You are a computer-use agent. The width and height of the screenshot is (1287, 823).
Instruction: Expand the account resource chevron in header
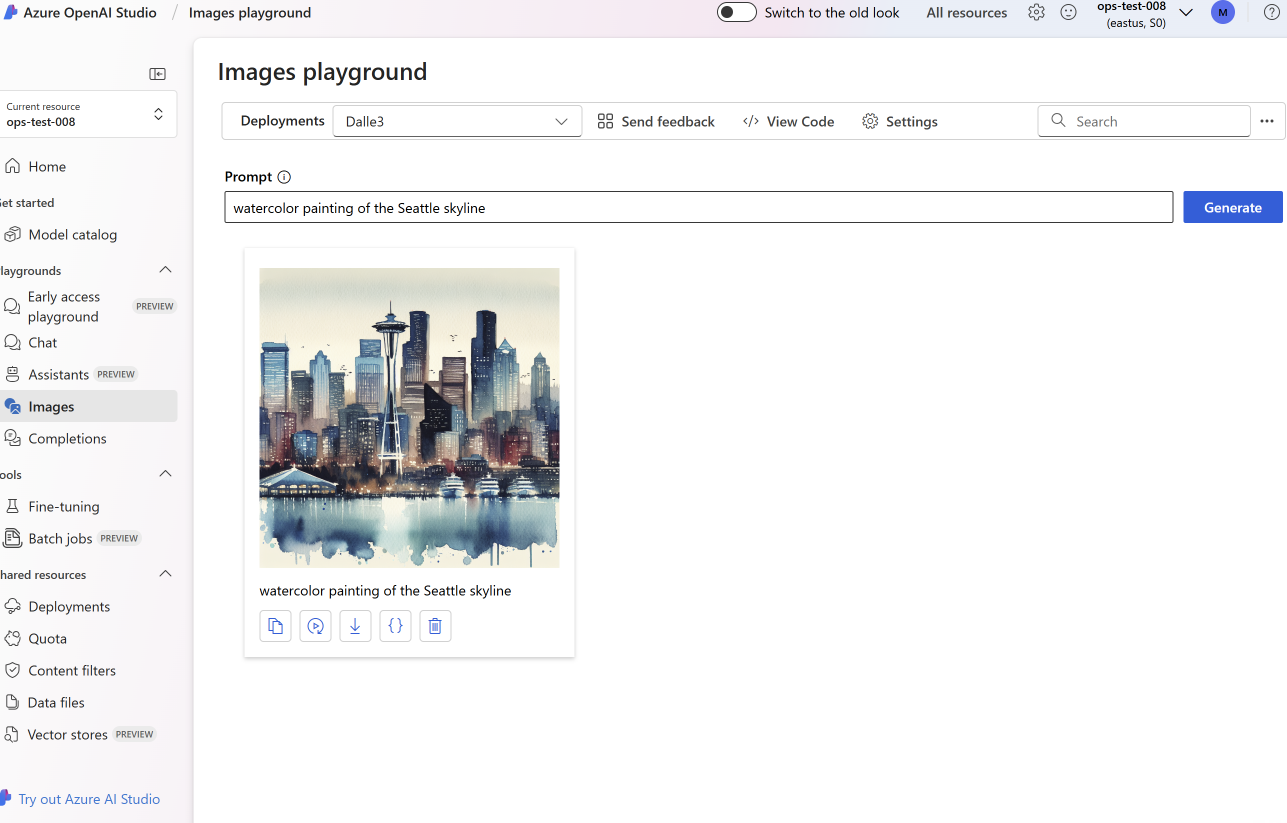(x=1186, y=13)
